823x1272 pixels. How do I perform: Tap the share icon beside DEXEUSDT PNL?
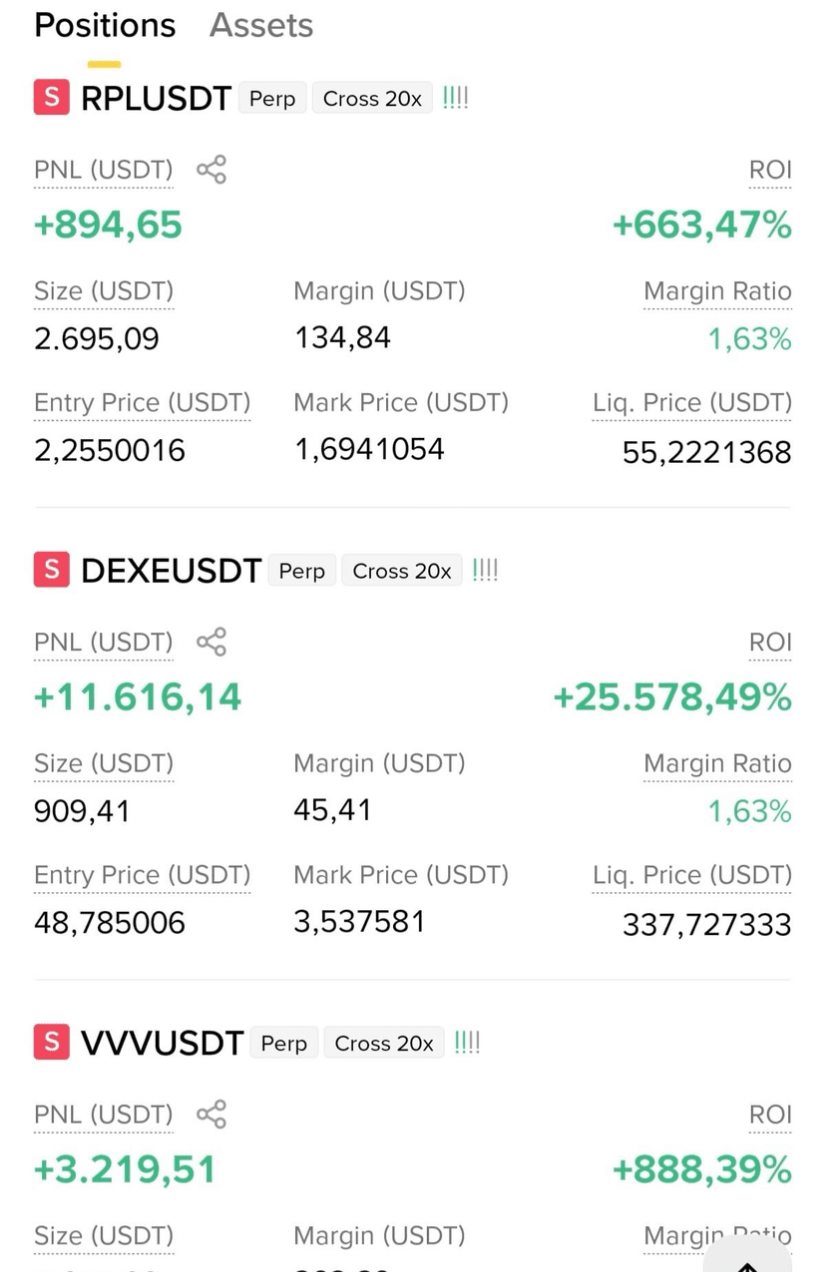(211, 642)
